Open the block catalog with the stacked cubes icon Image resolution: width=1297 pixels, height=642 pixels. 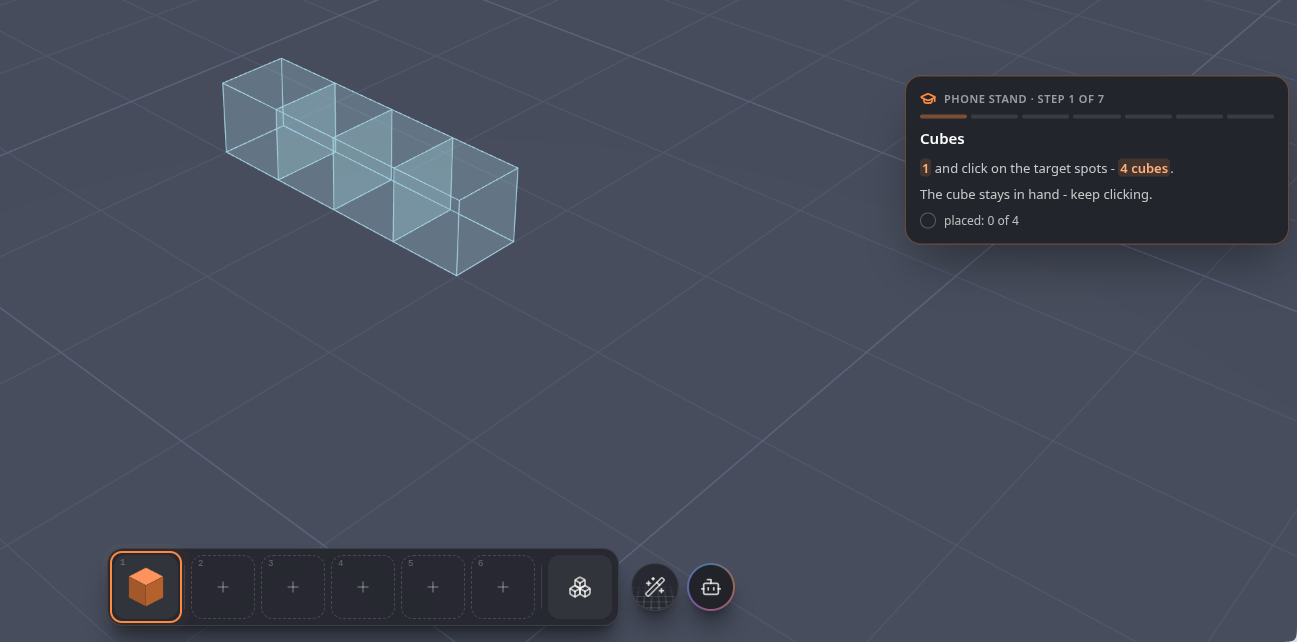coord(580,587)
